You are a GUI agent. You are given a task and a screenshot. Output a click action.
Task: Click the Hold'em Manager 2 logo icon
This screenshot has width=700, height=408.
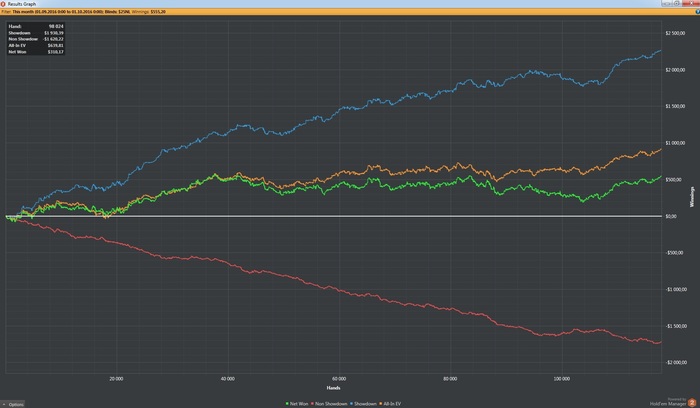pos(692,403)
